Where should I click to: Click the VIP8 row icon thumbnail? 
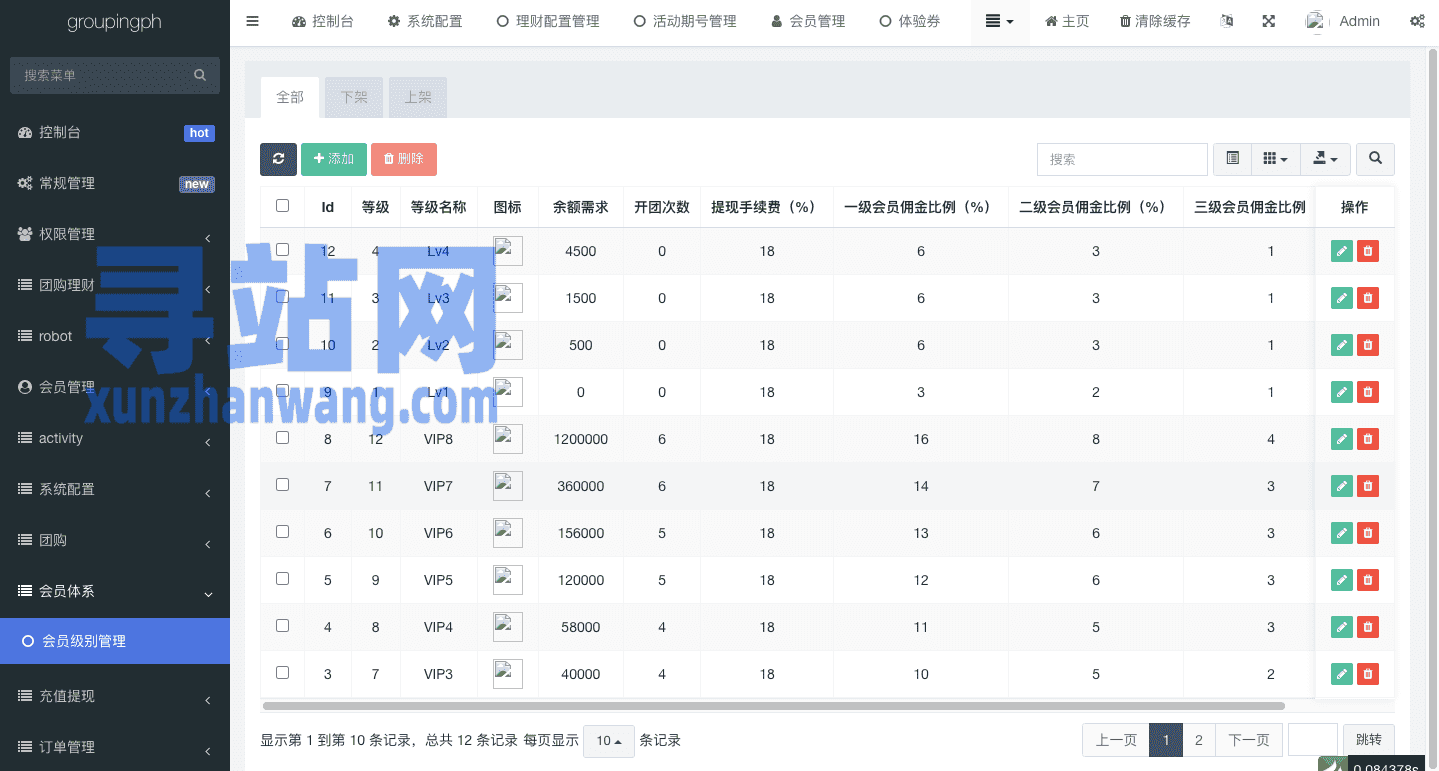click(x=508, y=439)
